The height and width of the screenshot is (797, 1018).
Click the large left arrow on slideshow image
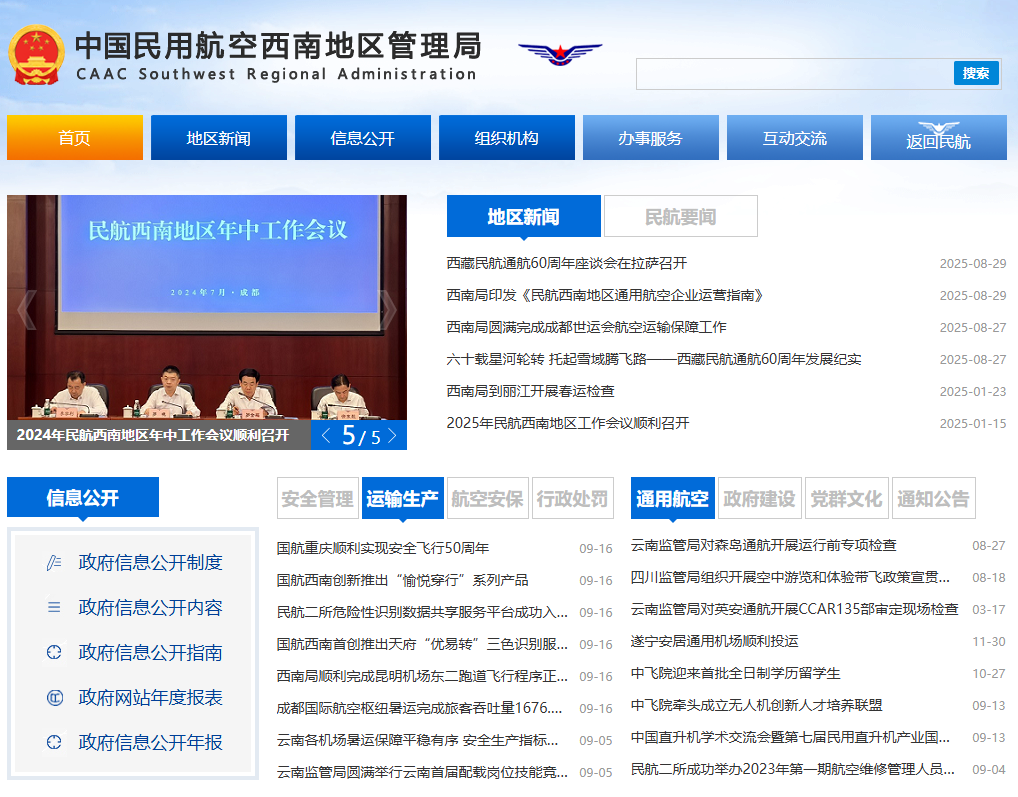pyautogui.click(x=26, y=310)
